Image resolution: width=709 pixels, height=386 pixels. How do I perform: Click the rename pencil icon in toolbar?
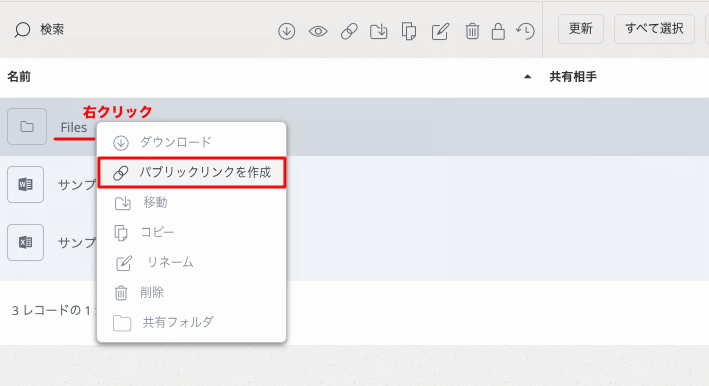pos(440,31)
